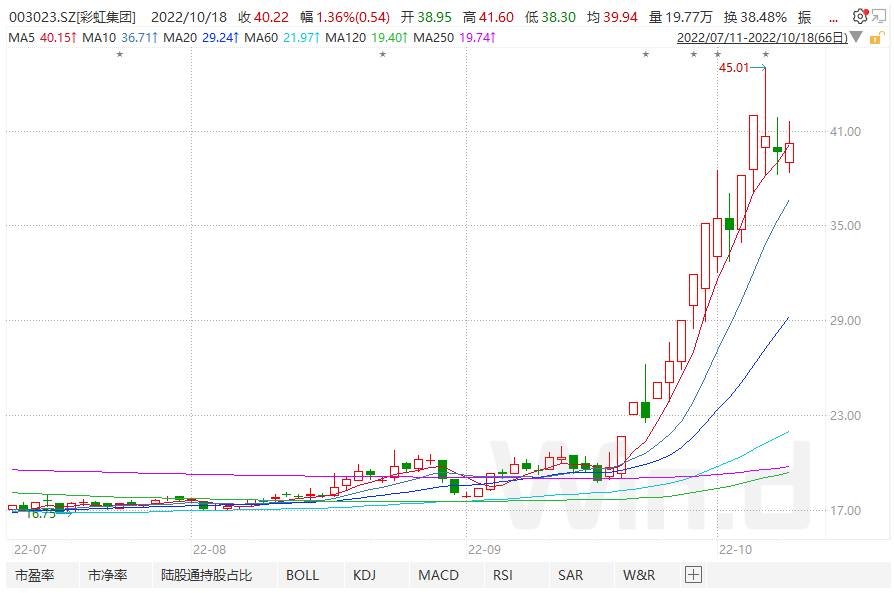Click the 23.00 price axis label
This screenshot has height=593, width=894.
pyautogui.click(x=845, y=415)
